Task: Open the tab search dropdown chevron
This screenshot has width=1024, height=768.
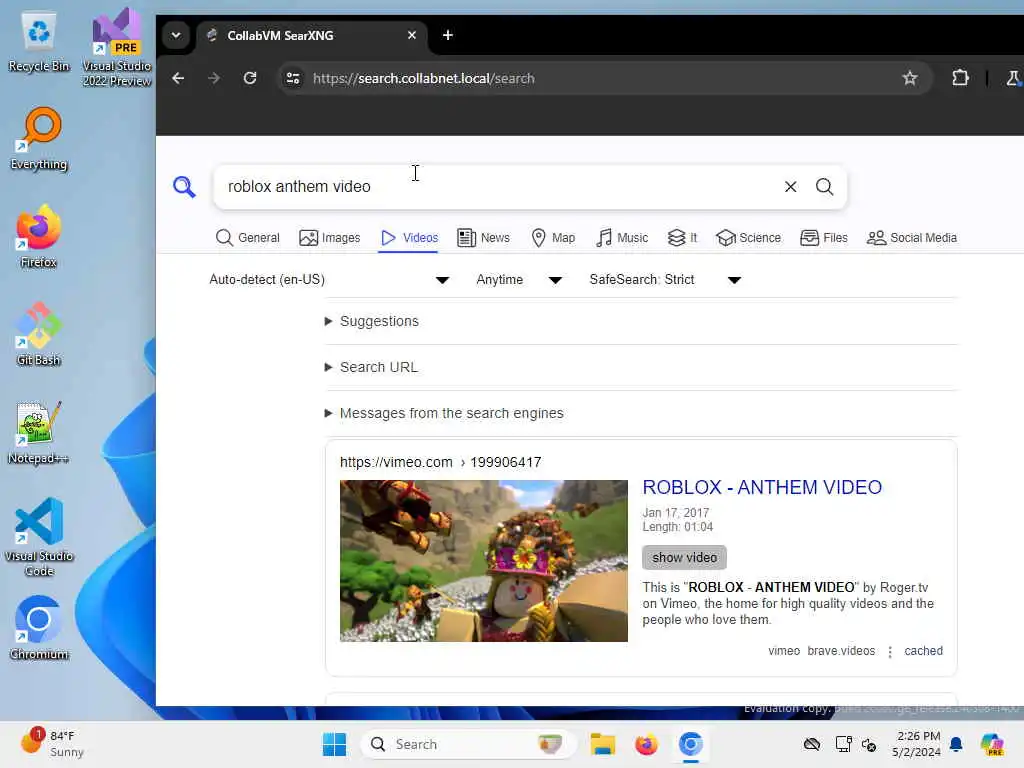Action: pos(176,35)
